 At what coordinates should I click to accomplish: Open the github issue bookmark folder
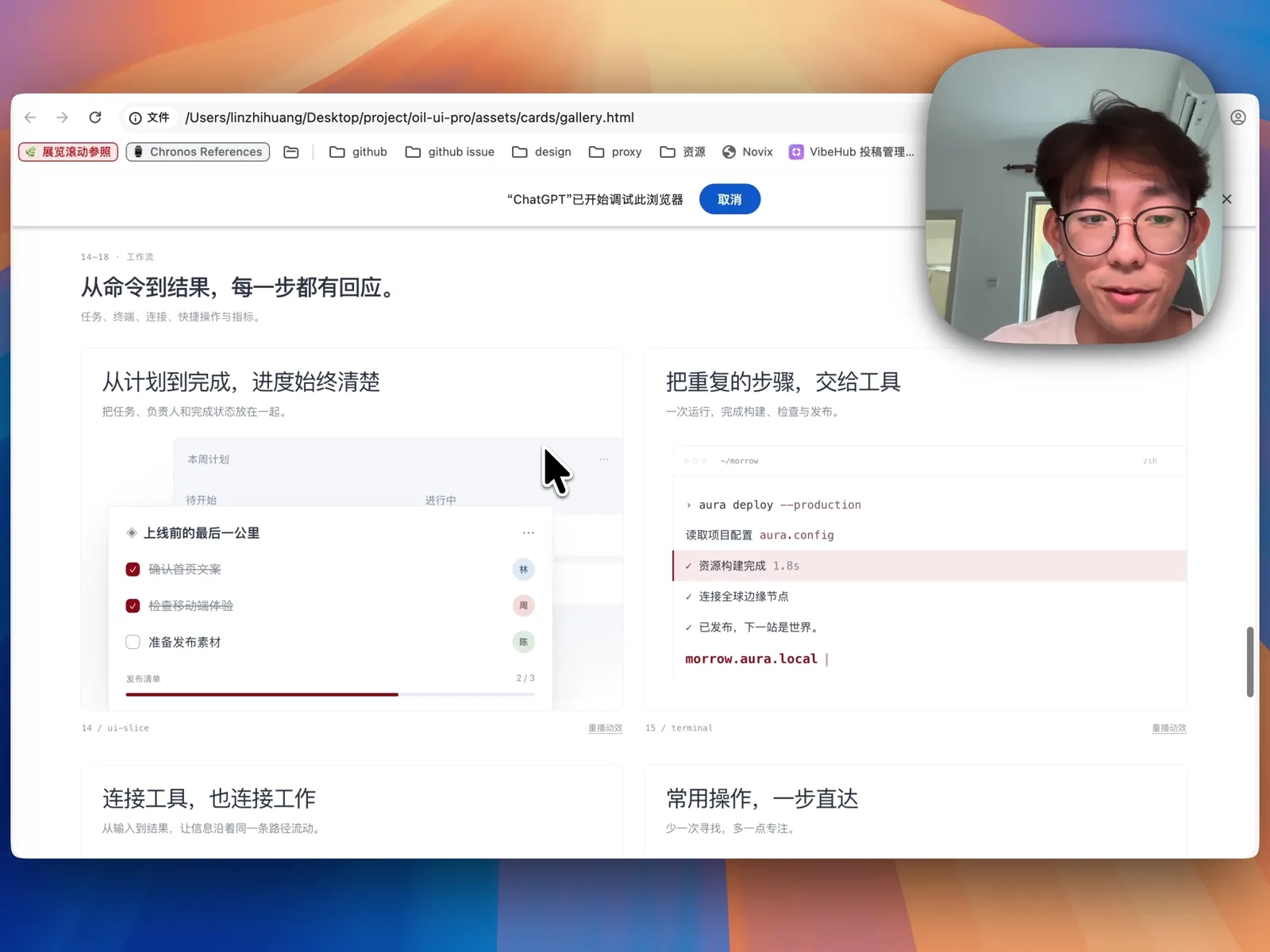[449, 152]
